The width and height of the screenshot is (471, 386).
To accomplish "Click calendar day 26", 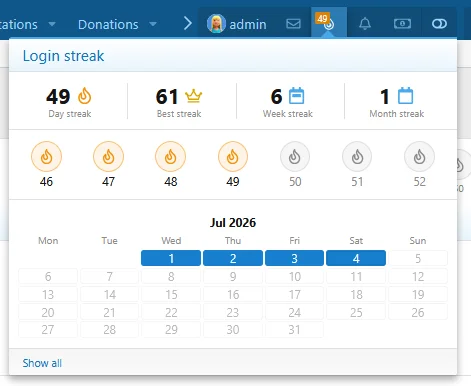I will 418,312.
